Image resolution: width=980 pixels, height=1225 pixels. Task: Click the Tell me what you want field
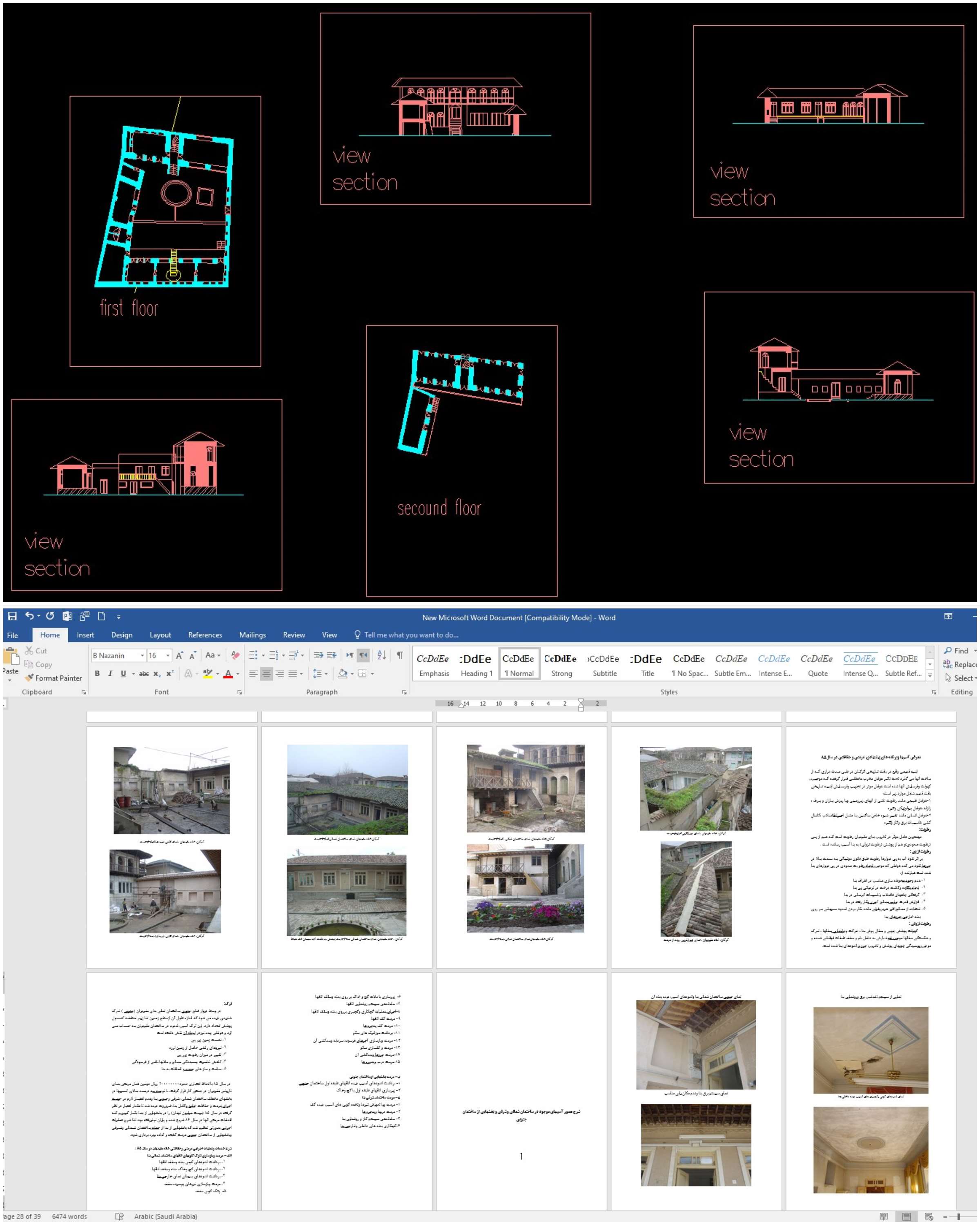coord(411,635)
